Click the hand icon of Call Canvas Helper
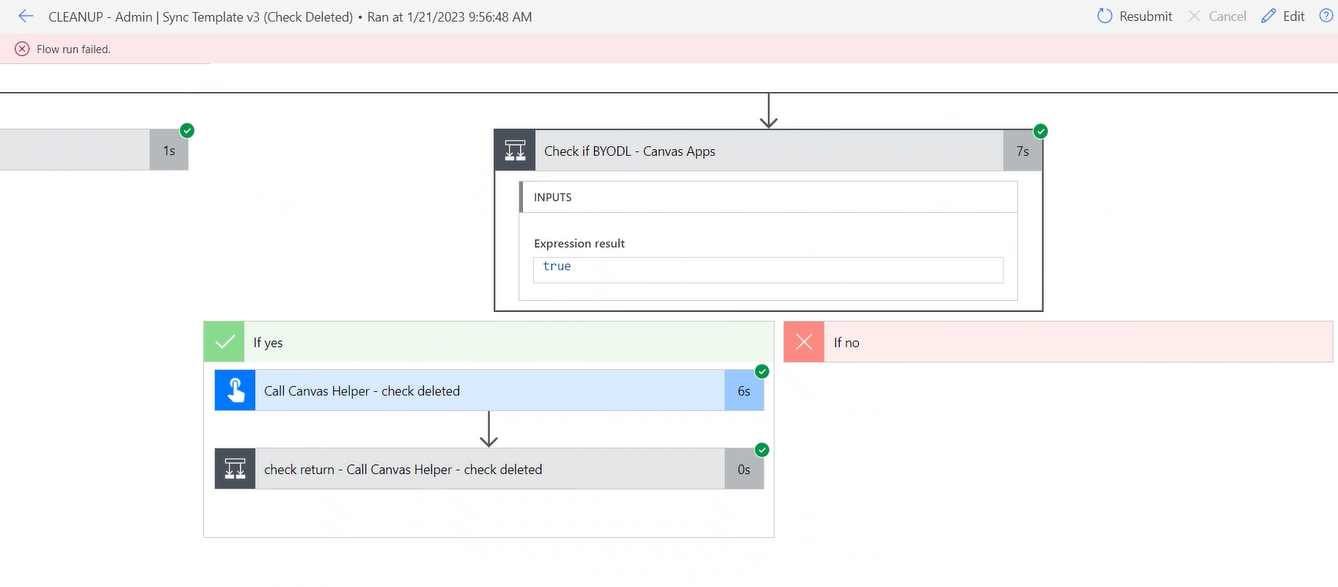 235,391
